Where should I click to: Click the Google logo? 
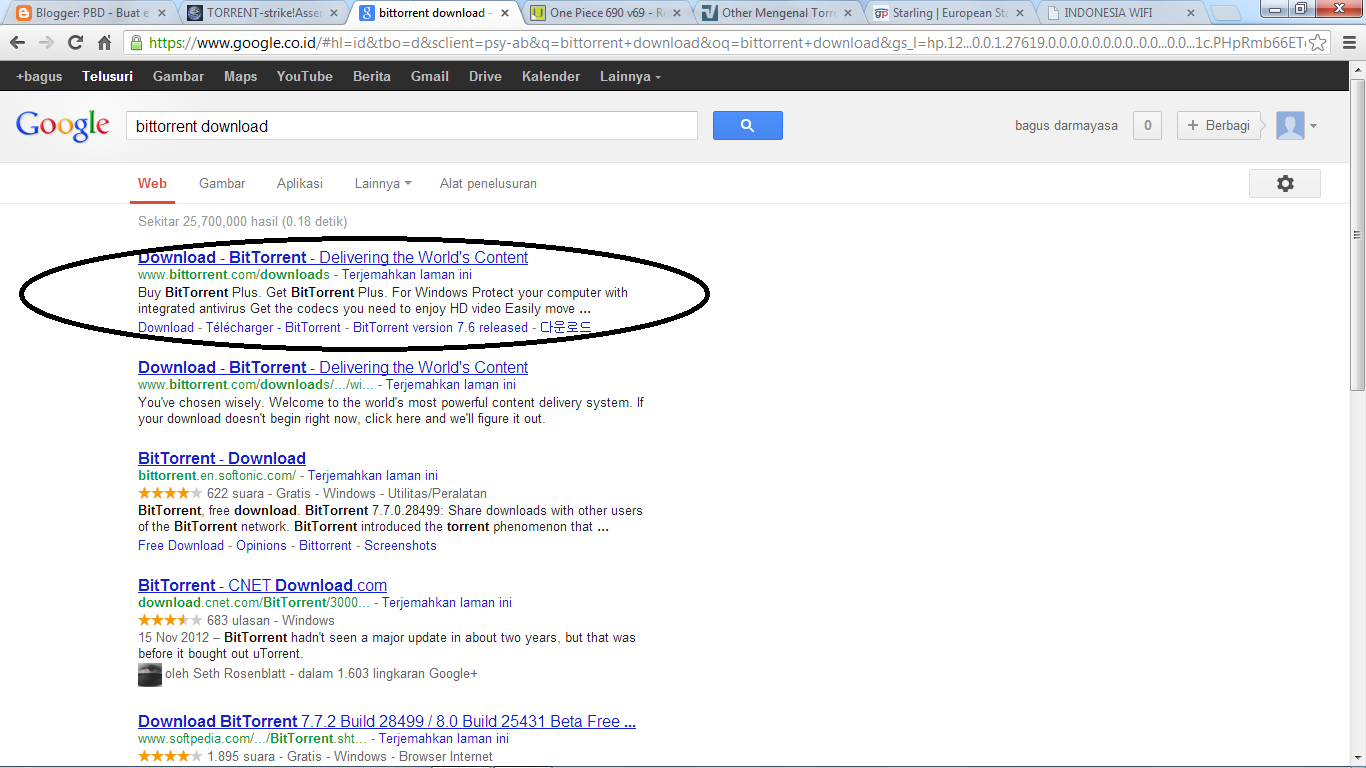(62, 126)
